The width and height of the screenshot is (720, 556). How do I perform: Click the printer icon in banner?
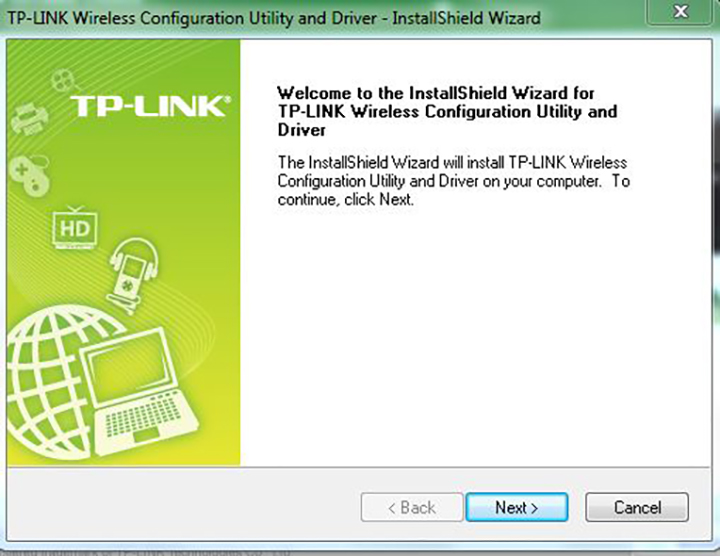point(29,118)
